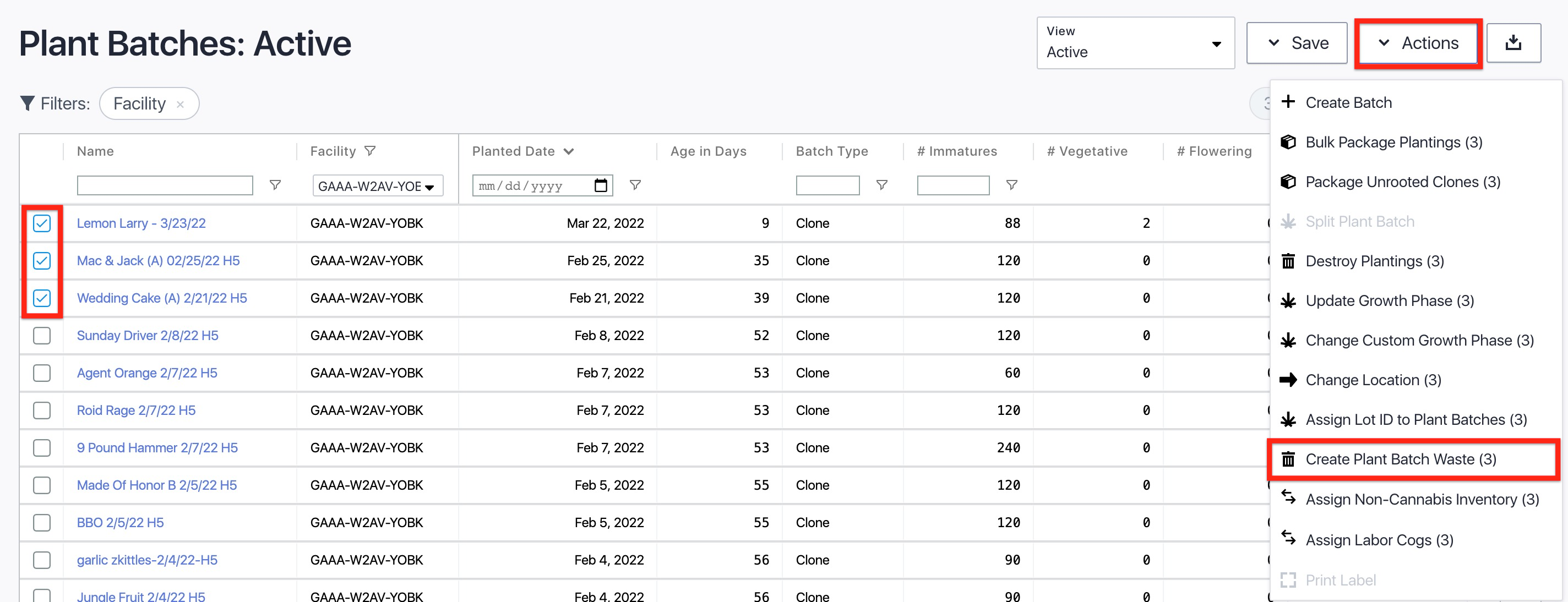Click the filter funnel next to Name input
This screenshot has width=1568, height=602.
275,185
